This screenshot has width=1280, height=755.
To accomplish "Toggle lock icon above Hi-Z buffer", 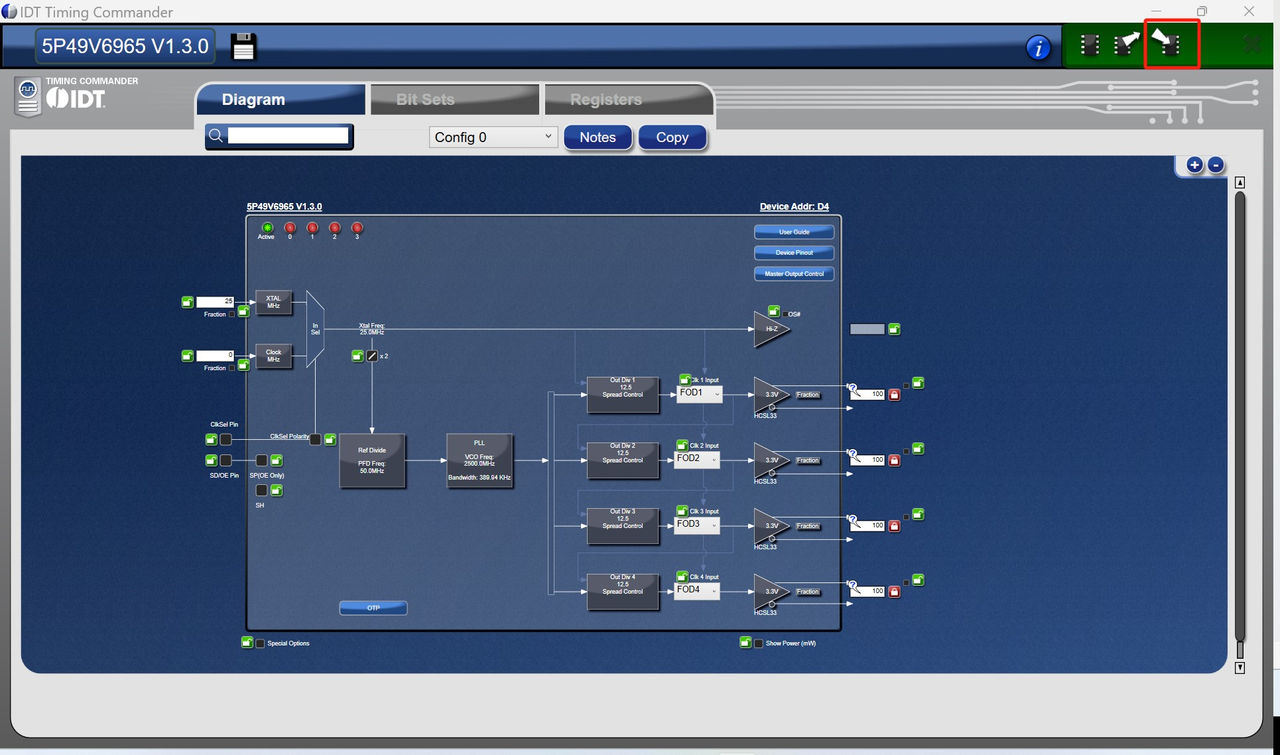I will click(773, 311).
